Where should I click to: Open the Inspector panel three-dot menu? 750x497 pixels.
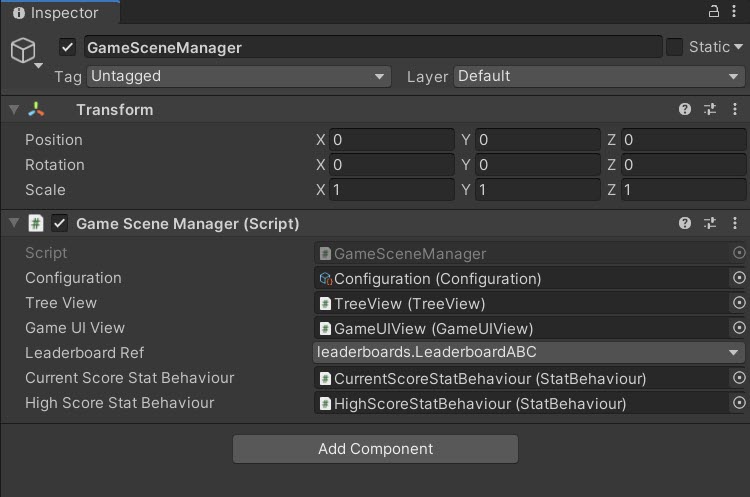[x=736, y=12]
